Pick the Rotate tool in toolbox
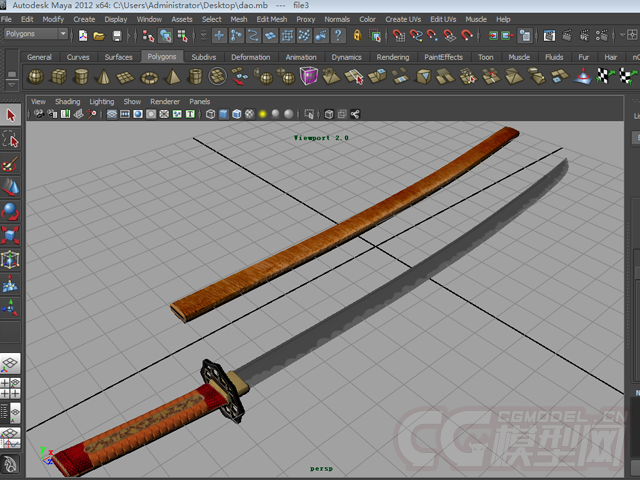 (x=10, y=211)
